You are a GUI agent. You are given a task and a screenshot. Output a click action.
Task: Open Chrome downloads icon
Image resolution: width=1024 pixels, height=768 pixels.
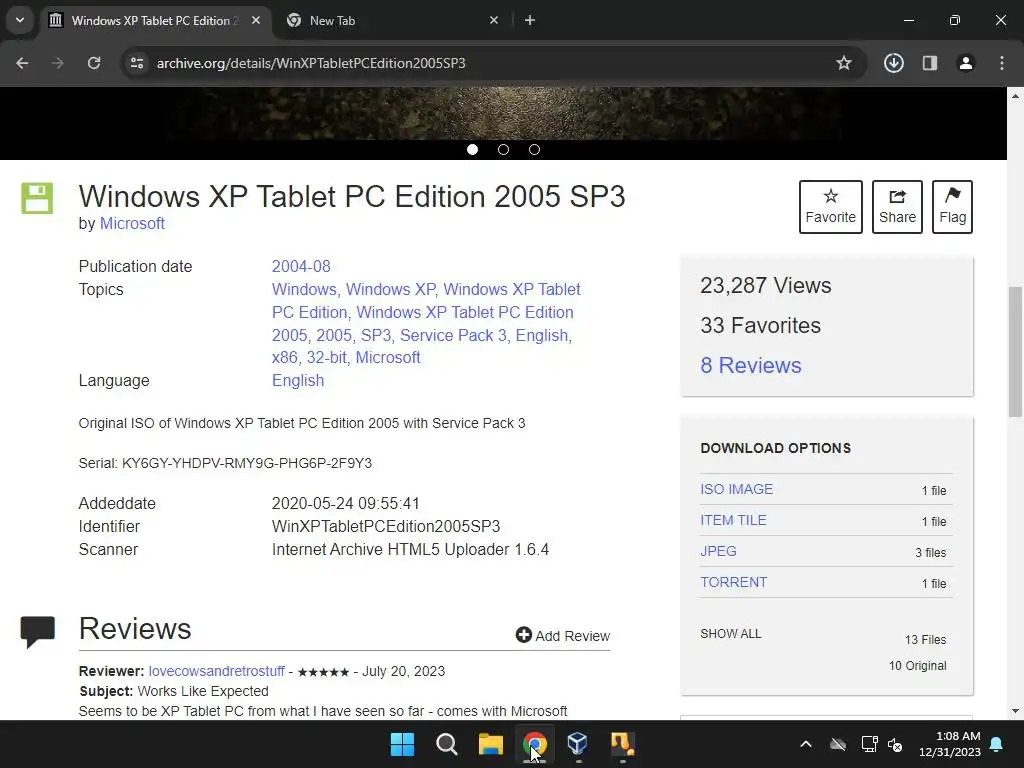(894, 63)
